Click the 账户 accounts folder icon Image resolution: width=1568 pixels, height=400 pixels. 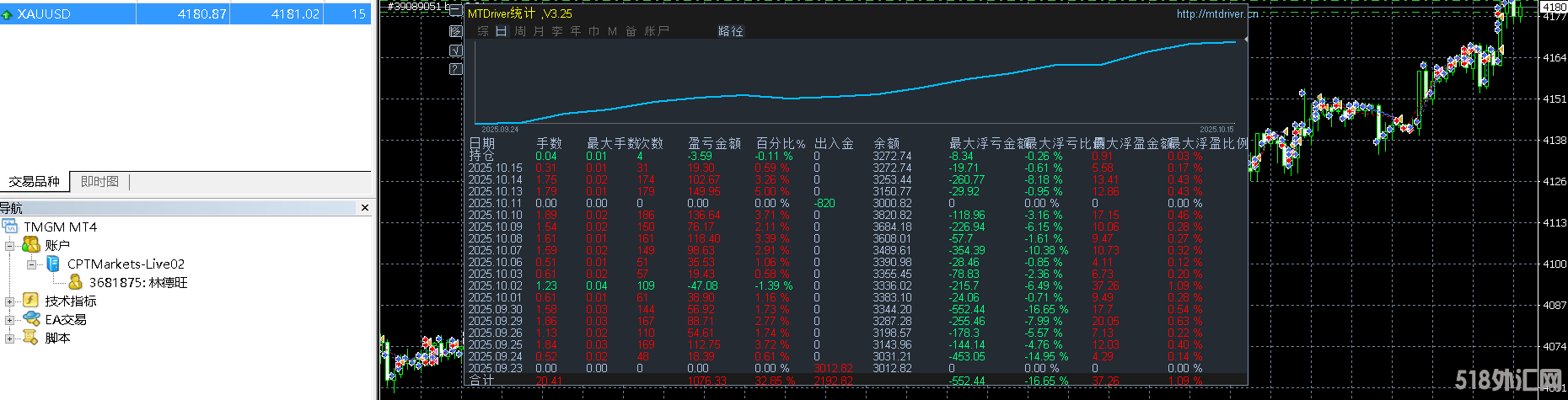pos(31,245)
